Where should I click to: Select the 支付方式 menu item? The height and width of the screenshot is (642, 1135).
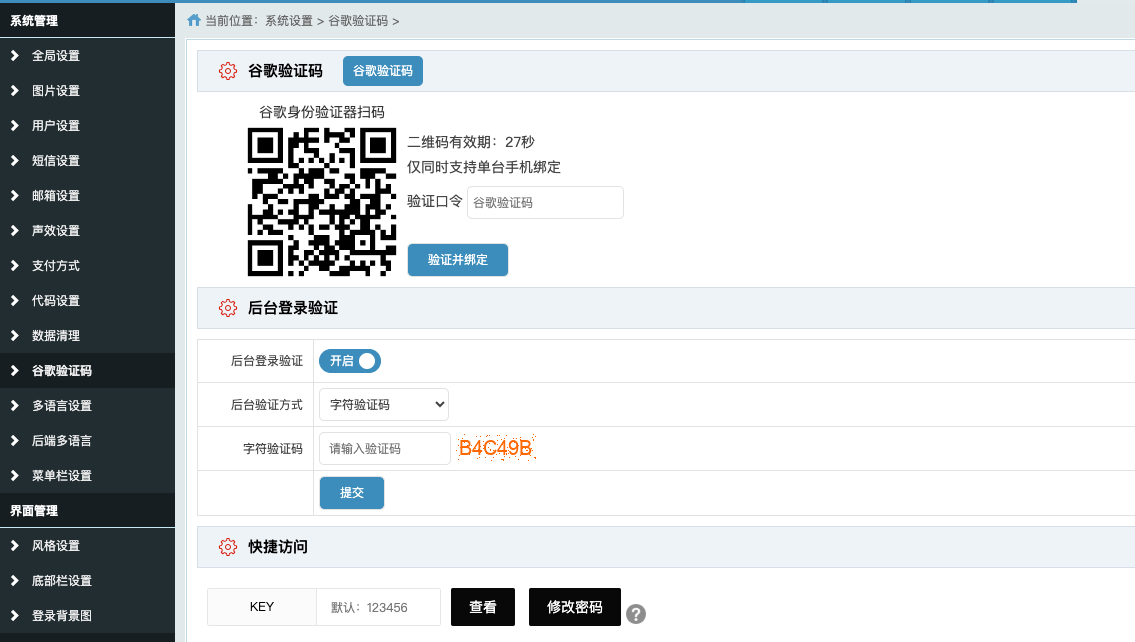point(88,266)
